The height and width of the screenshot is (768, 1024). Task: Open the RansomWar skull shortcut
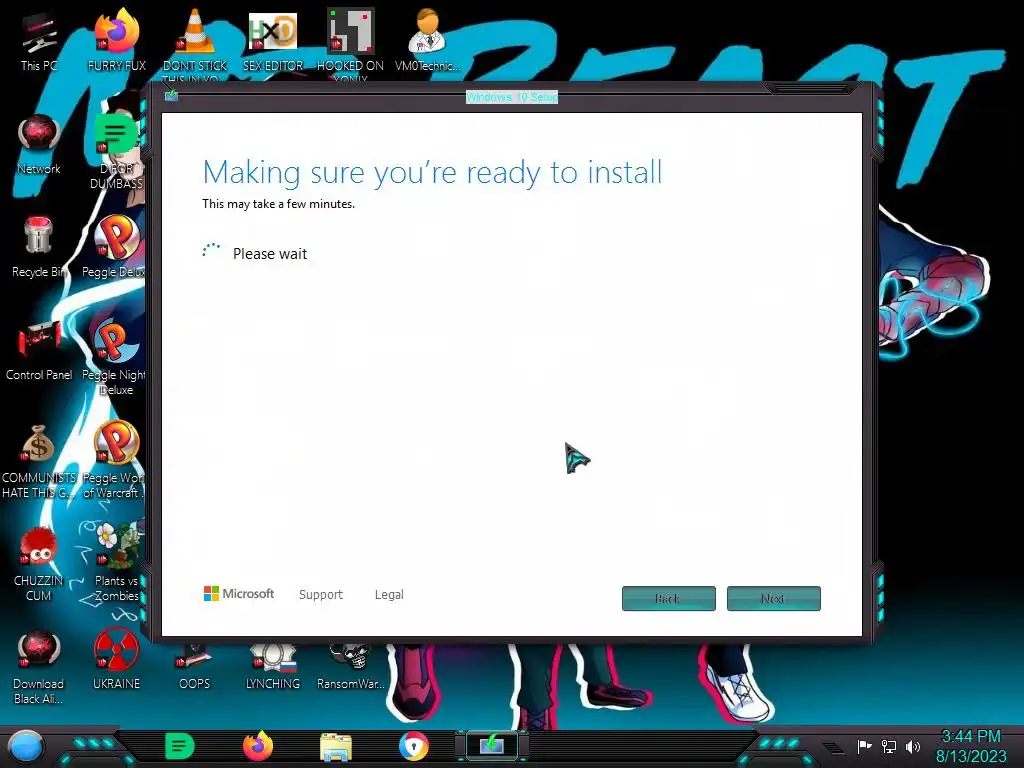click(351, 667)
